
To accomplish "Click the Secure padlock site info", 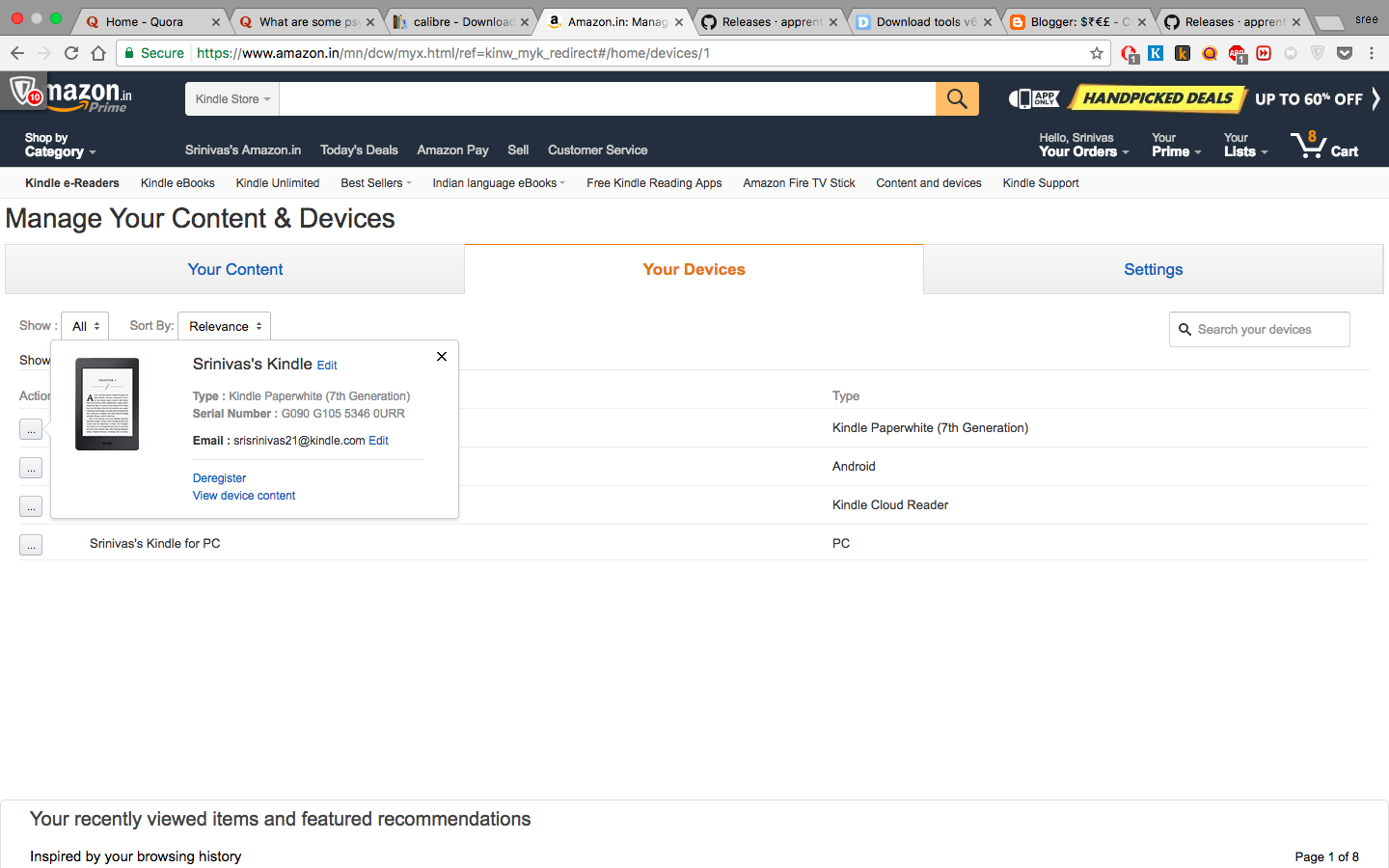I will (154, 53).
